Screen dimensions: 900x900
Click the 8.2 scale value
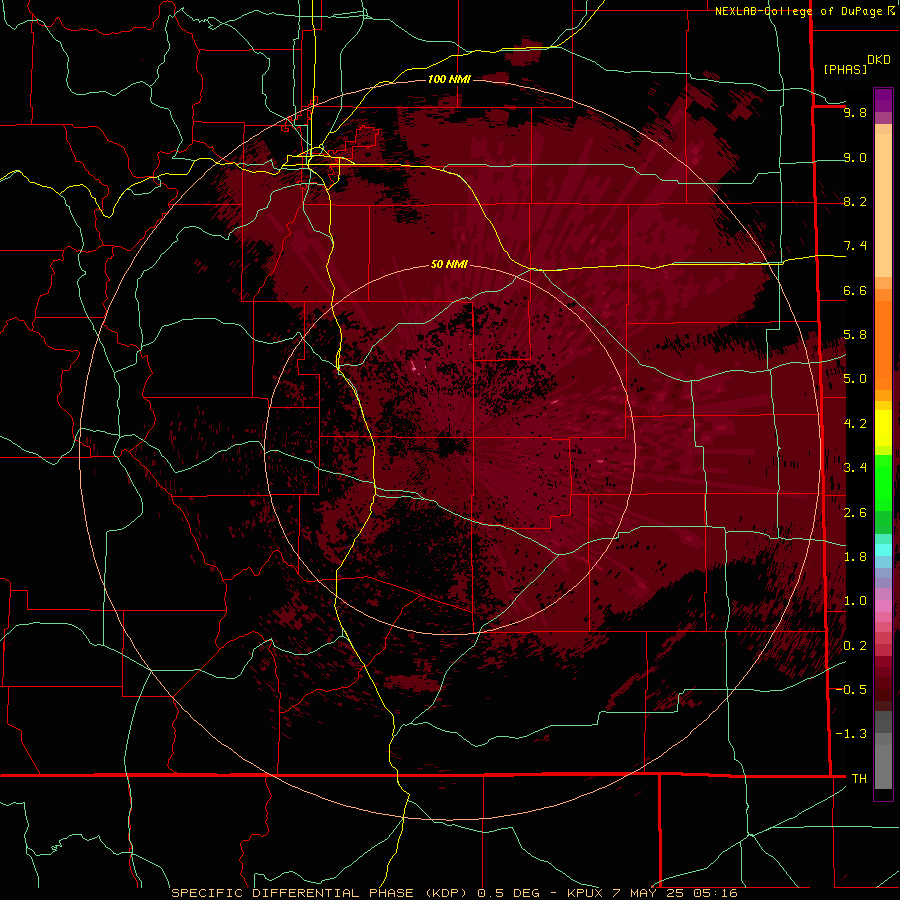click(855, 201)
